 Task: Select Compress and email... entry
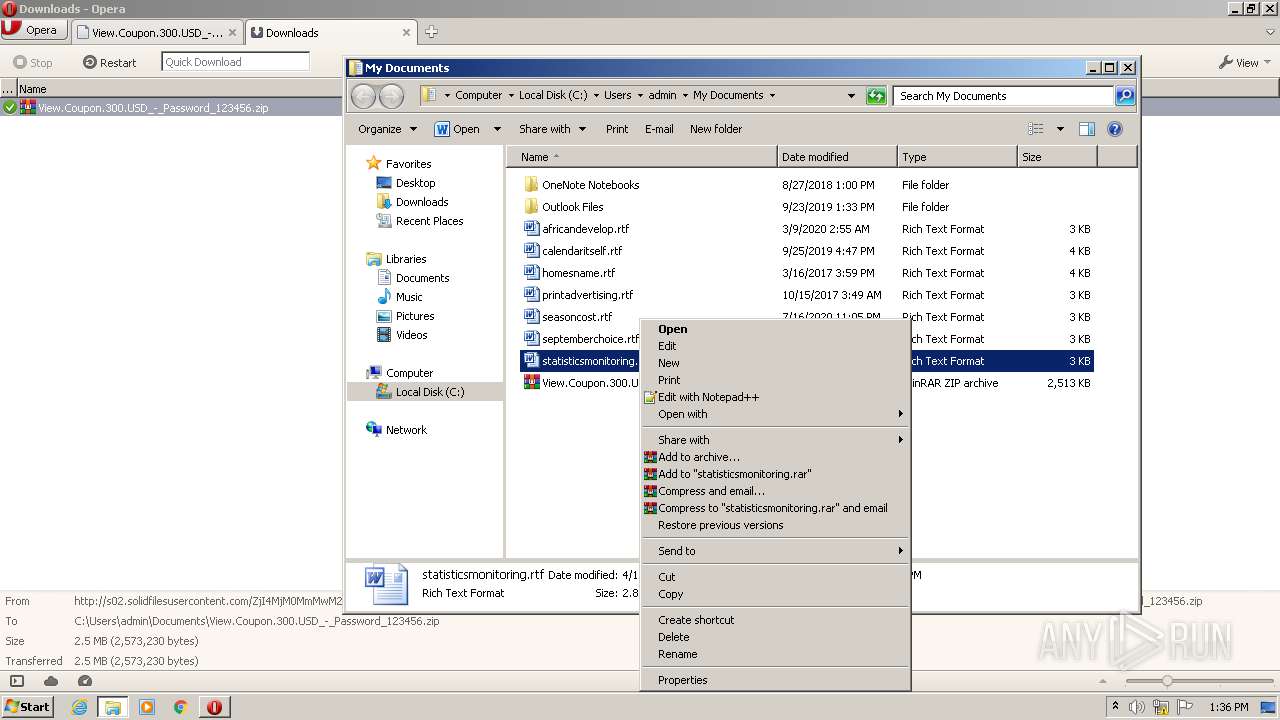click(x=775, y=491)
